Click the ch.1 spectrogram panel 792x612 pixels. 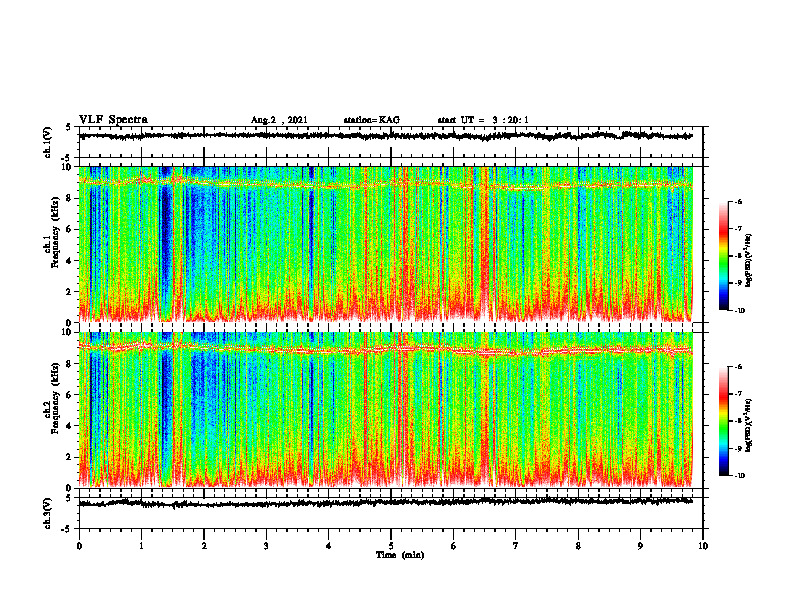tap(386, 244)
